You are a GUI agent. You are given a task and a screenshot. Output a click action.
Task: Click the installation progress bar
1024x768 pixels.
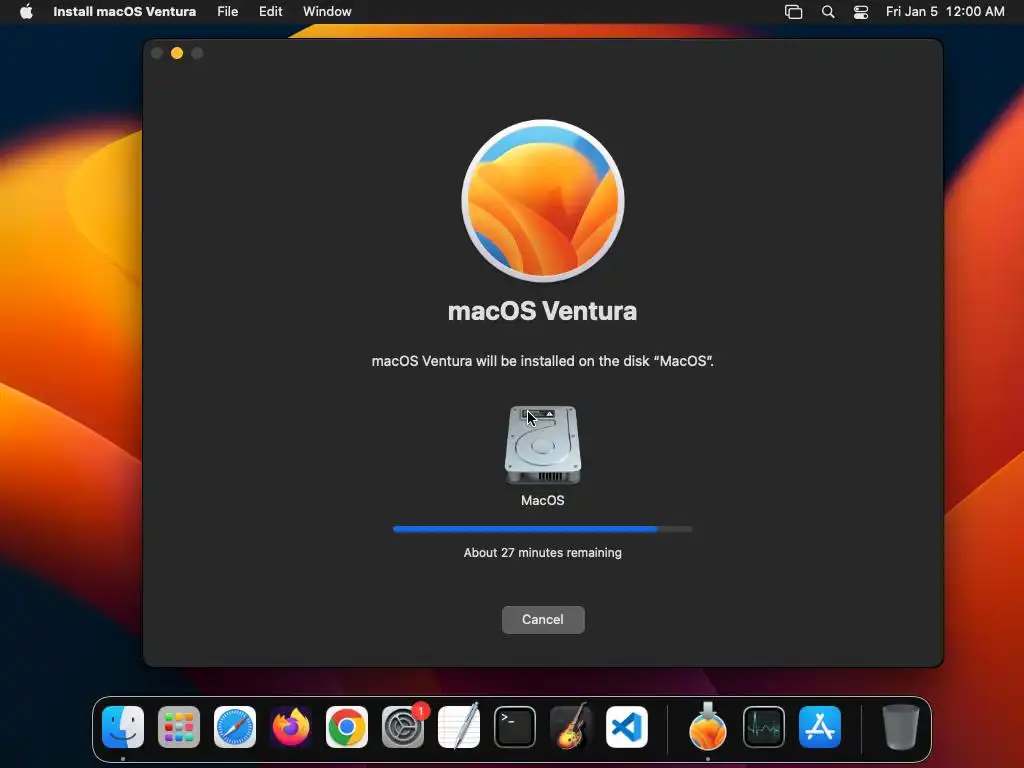point(542,529)
